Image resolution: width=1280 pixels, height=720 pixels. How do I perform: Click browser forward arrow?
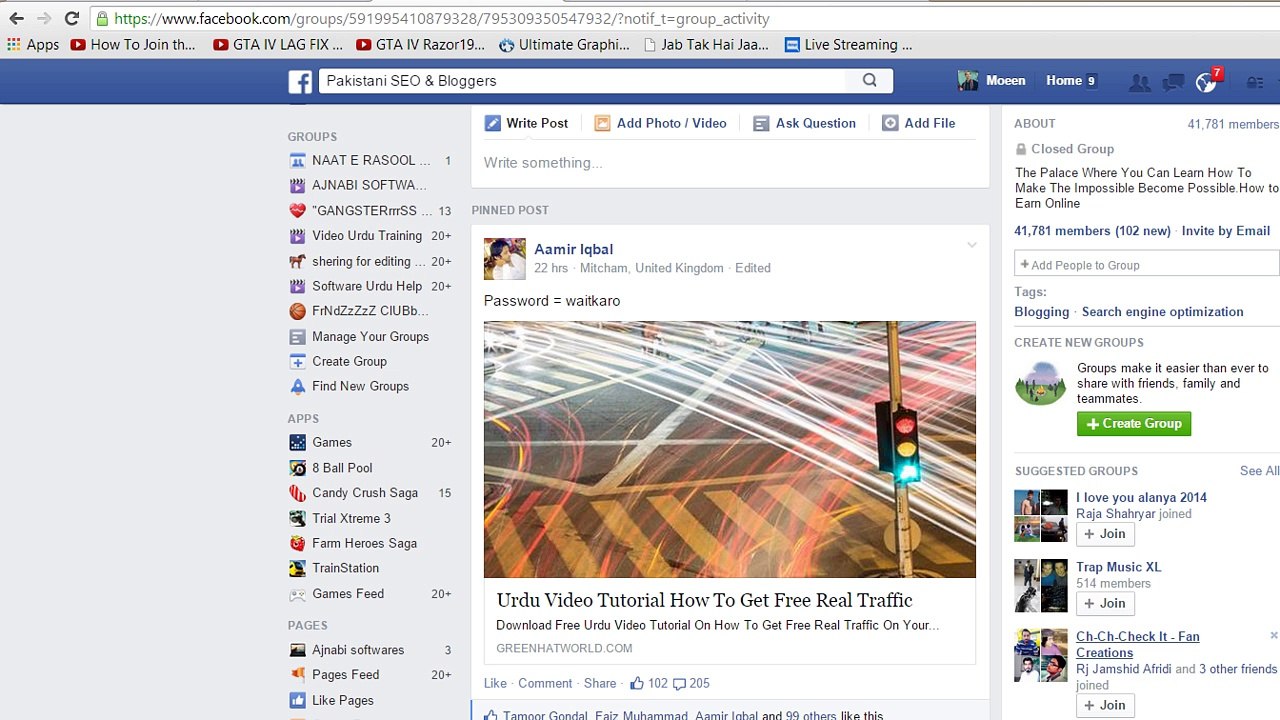point(44,18)
